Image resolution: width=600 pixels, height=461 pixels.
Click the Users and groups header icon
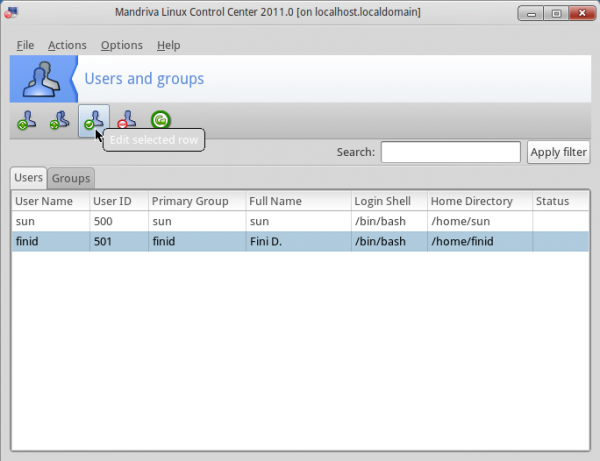point(41,79)
